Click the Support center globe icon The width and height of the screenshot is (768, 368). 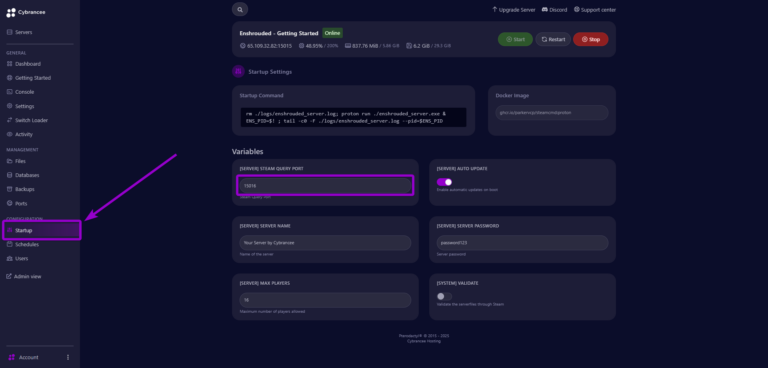click(576, 9)
